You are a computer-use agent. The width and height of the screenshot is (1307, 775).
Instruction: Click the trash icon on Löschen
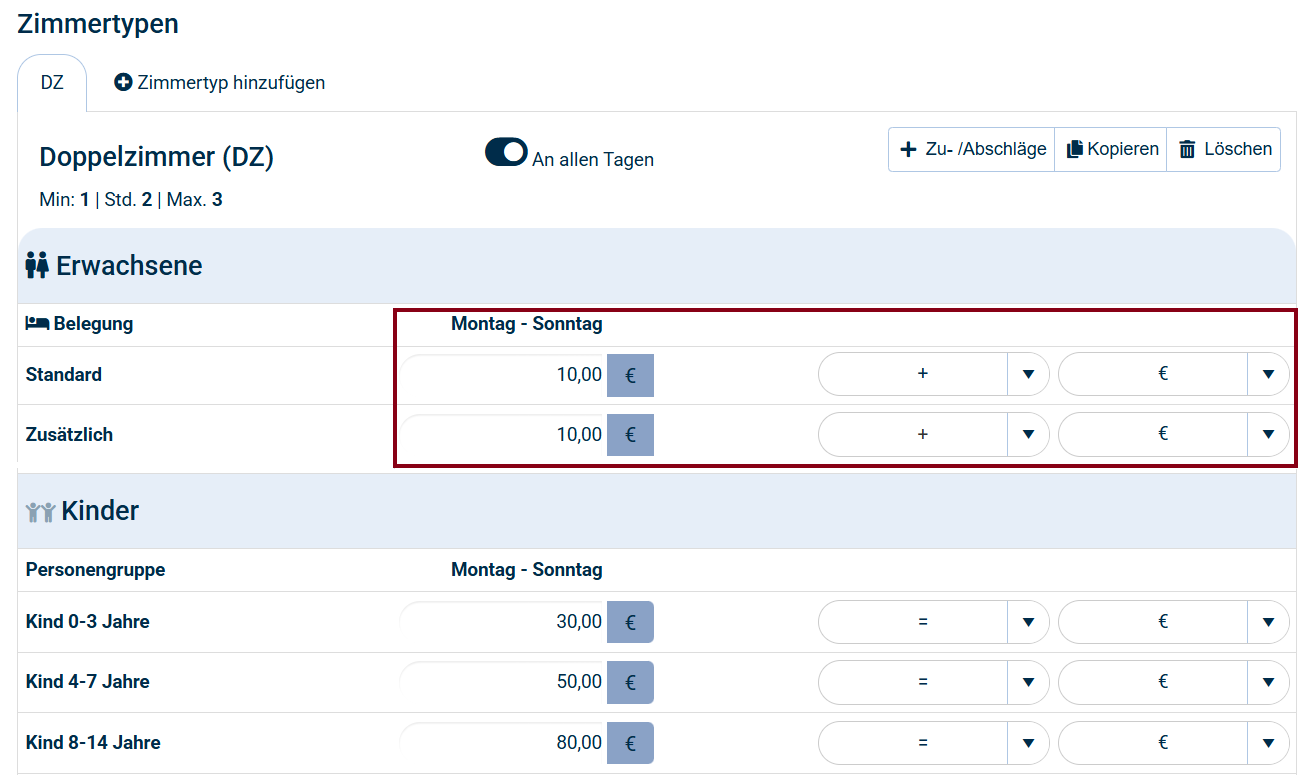[x=1187, y=150]
